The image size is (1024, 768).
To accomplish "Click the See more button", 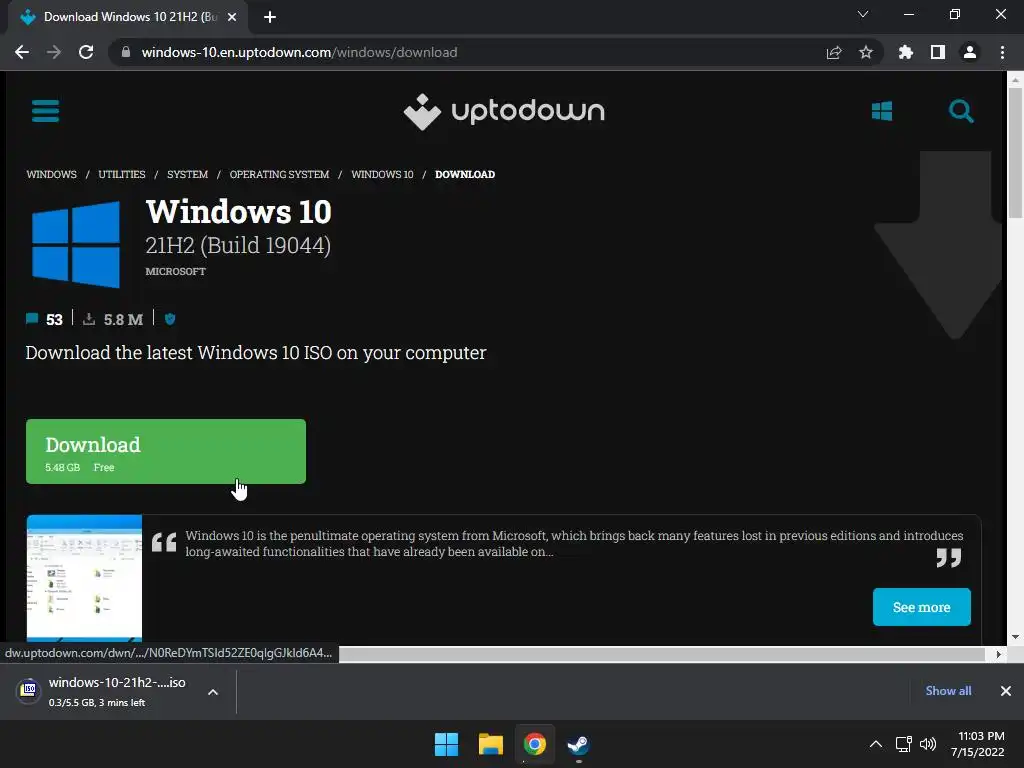I will tap(921, 607).
